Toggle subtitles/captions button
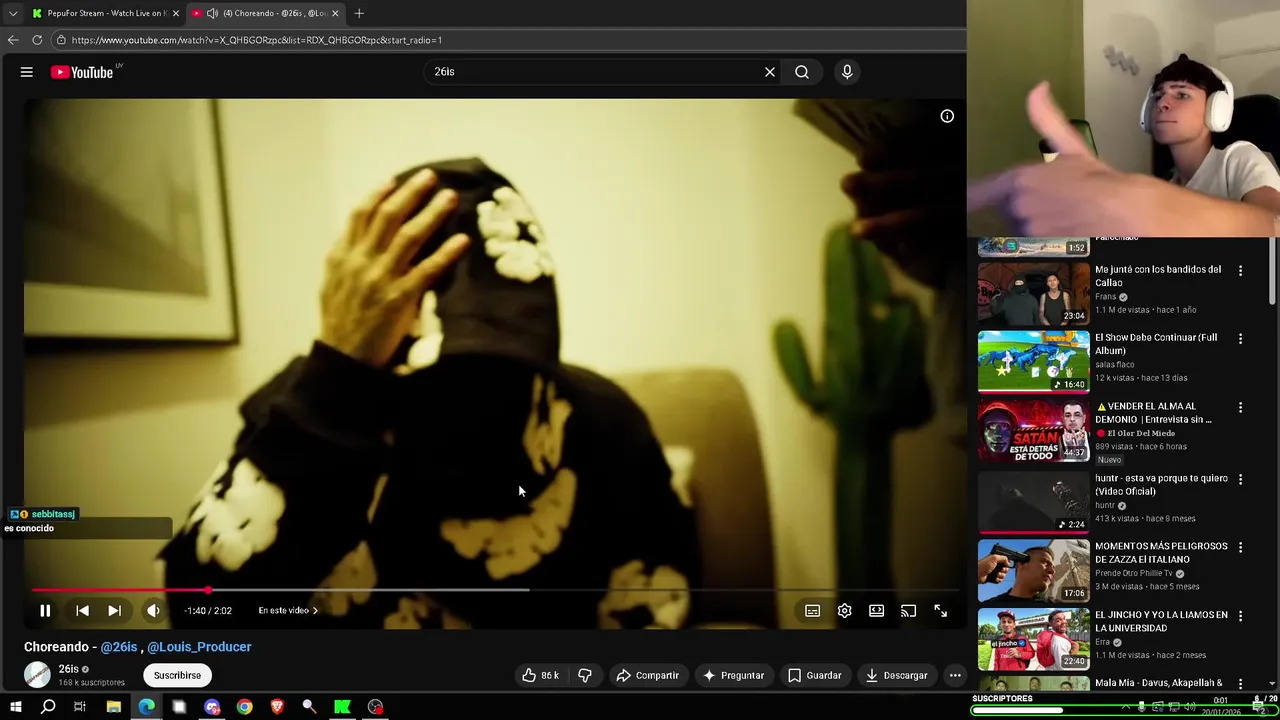1280x720 pixels. click(813, 611)
